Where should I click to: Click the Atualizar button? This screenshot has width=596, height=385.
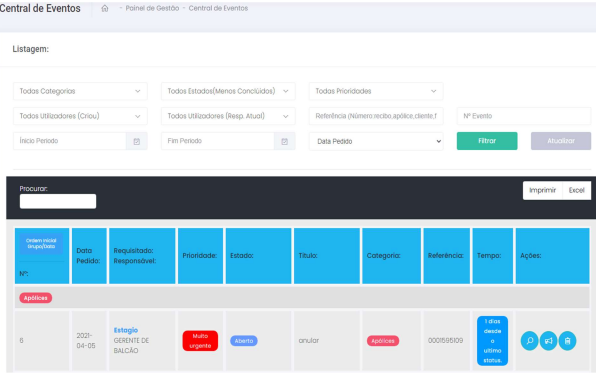[x=561, y=141]
